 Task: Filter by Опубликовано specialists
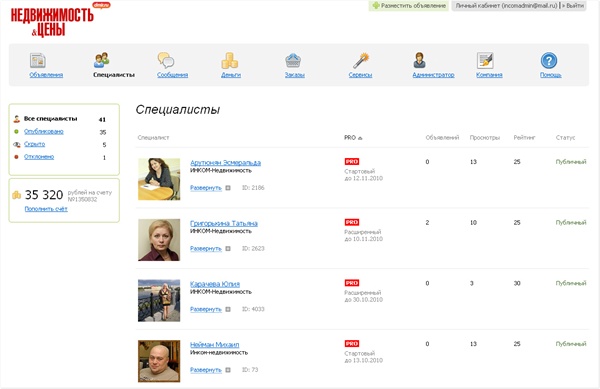44,132
